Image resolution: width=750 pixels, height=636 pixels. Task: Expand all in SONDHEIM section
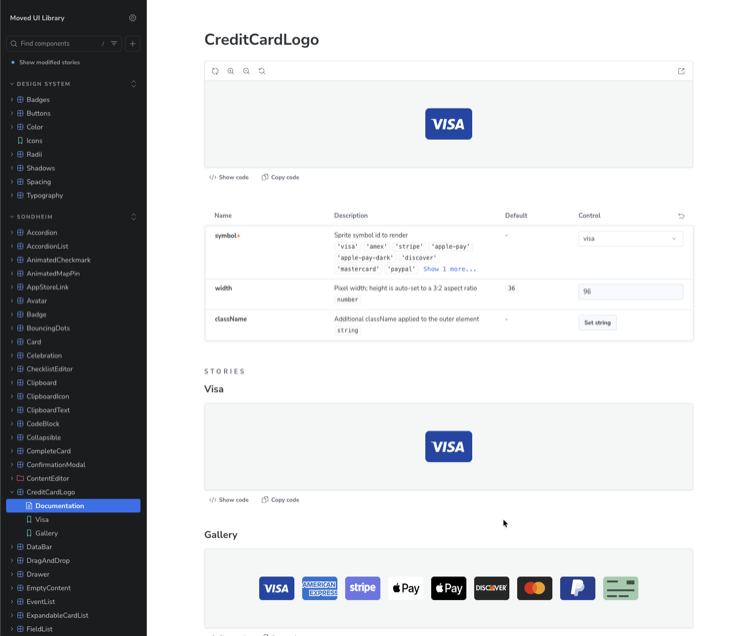133,217
